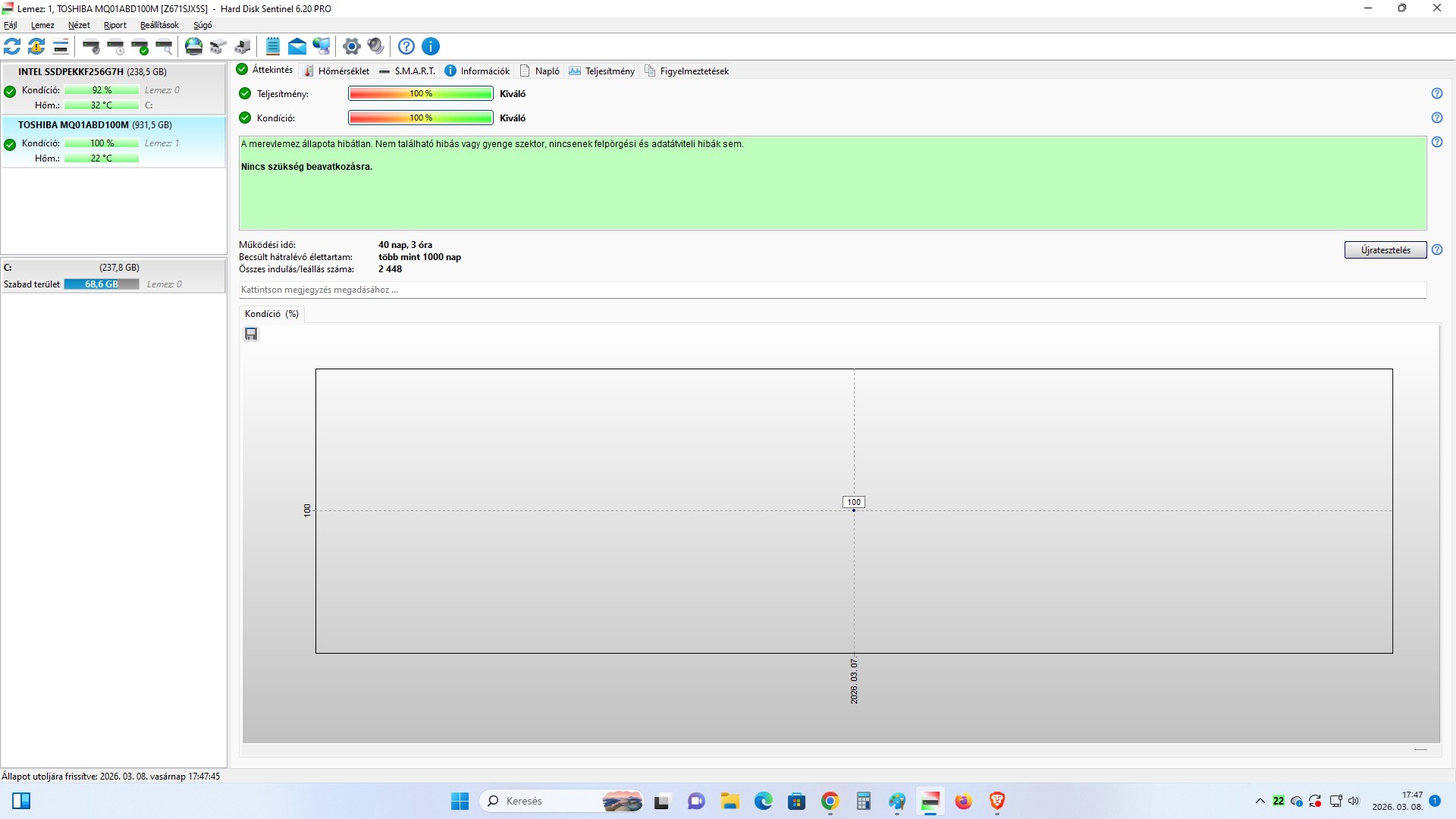
Task: Open the configuration gear icon
Action: click(x=351, y=46)
